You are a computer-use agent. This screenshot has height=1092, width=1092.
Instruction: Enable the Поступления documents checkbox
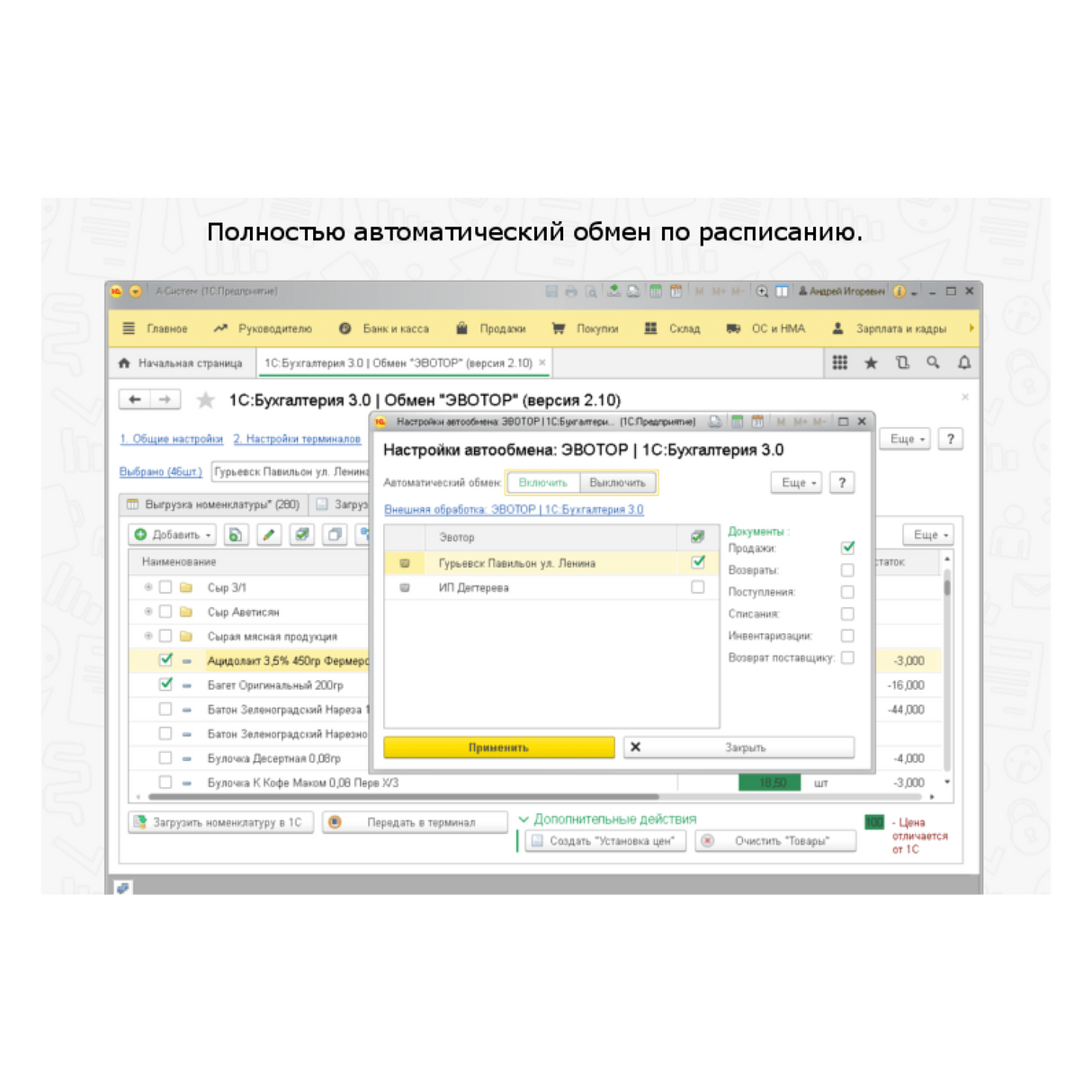click(847, 592)
